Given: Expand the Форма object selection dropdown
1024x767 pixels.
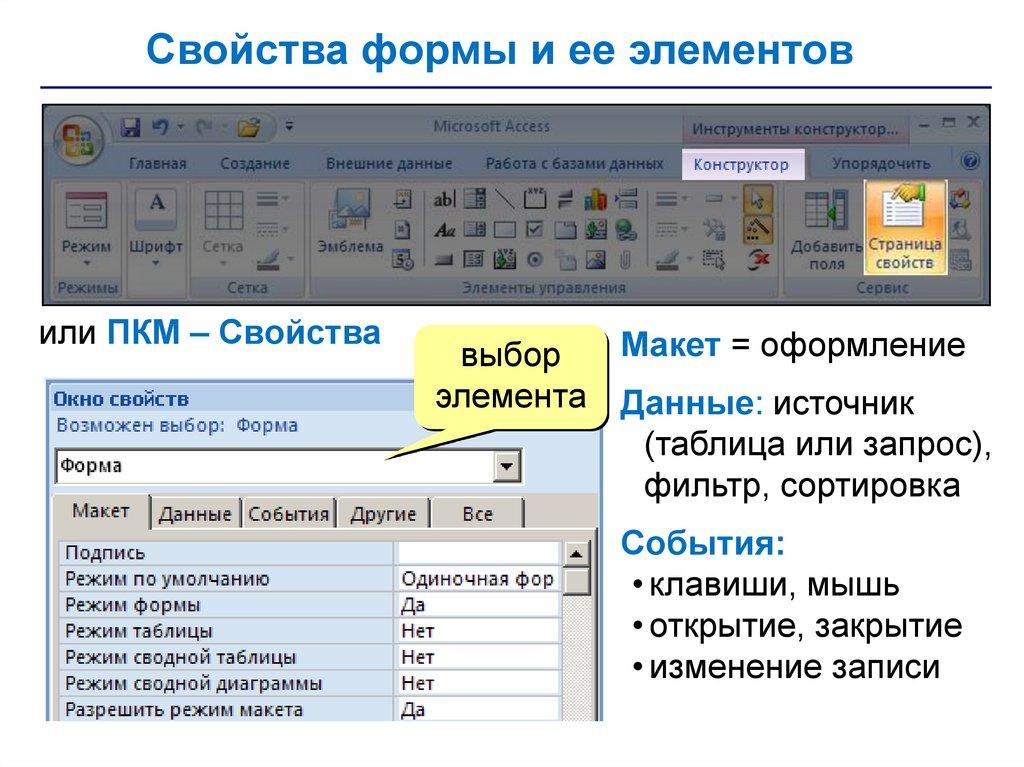Looking at the screenshot, I should pos(508,466).
